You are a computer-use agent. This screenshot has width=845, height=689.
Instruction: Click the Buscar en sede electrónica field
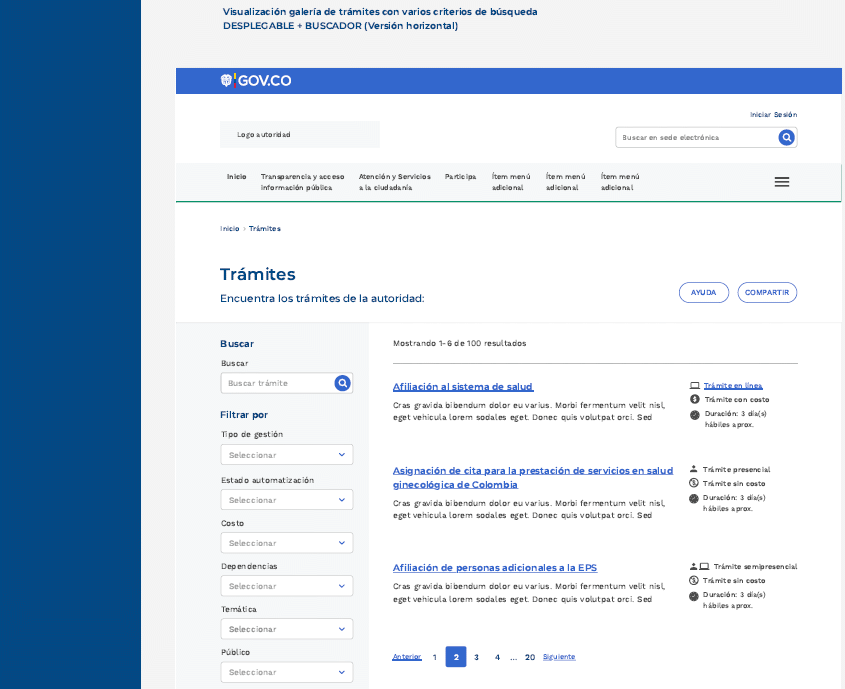point(695,137)
